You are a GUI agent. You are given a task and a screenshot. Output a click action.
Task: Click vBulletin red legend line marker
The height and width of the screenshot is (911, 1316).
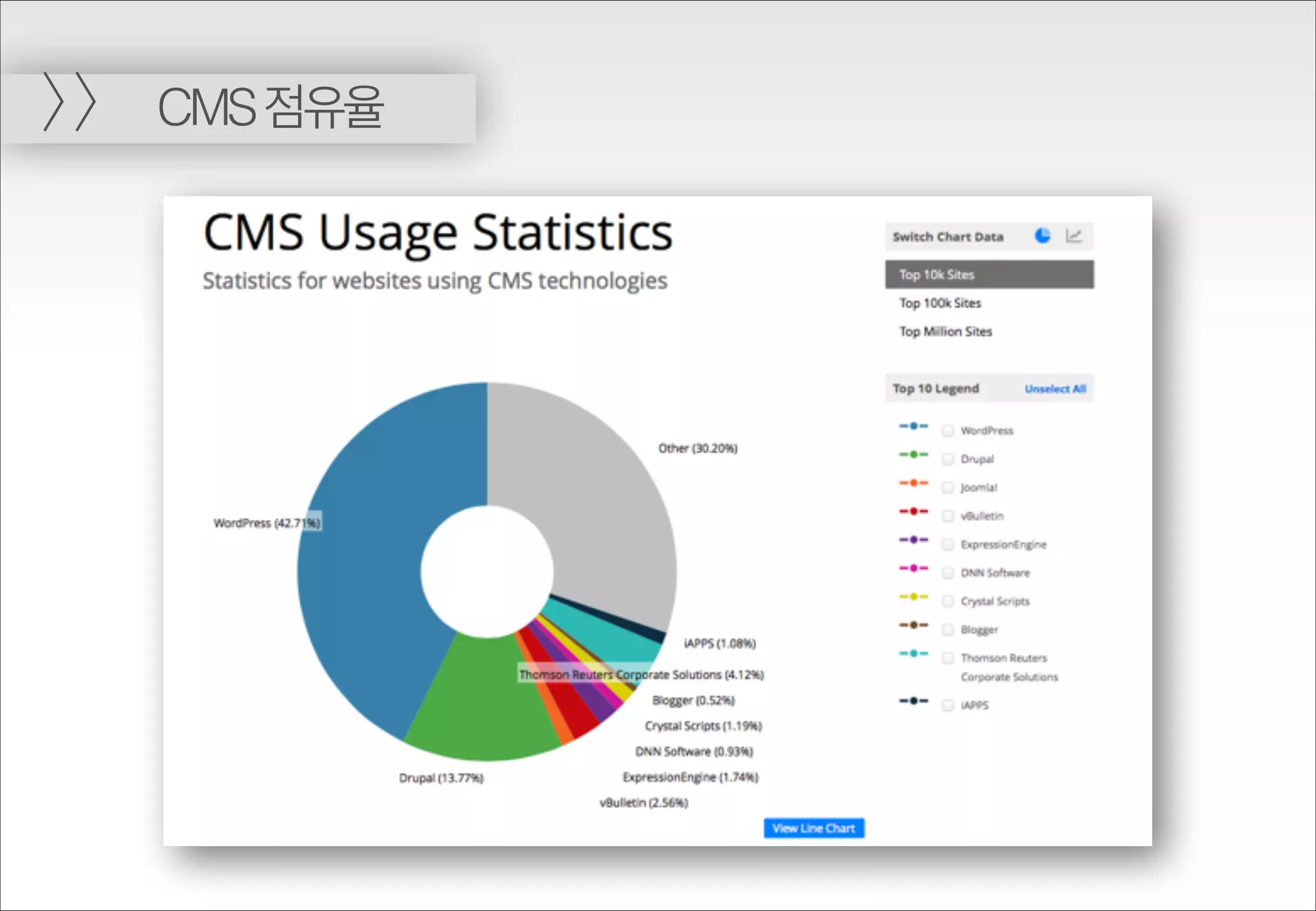pyautogui.click(x=913, y=511)
